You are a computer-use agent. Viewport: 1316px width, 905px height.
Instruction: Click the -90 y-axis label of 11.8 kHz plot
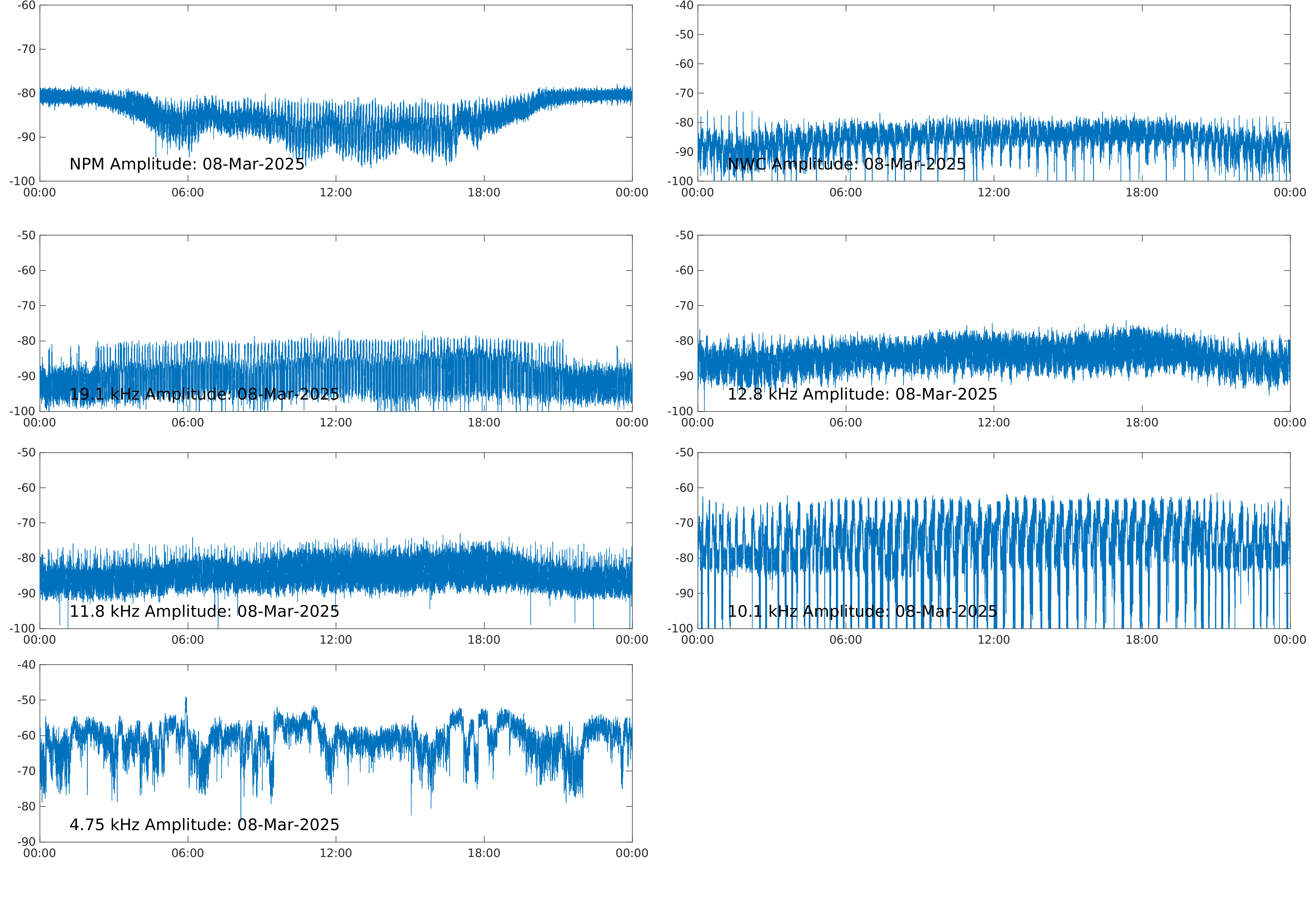(26, 594)
